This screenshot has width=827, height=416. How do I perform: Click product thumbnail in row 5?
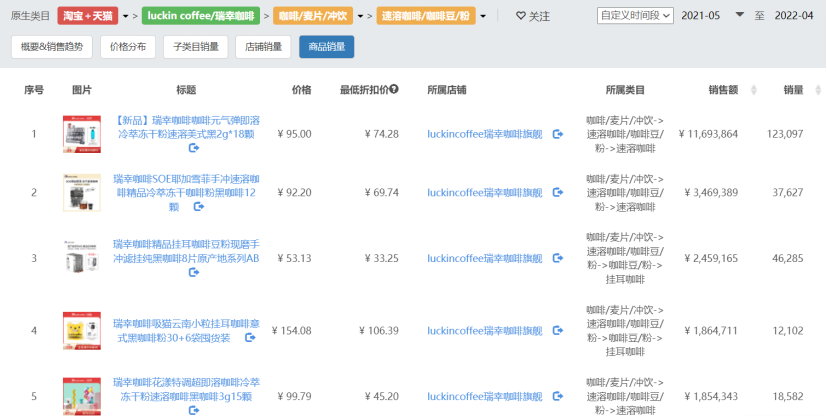pyautogui.click(x=82, y=396)
